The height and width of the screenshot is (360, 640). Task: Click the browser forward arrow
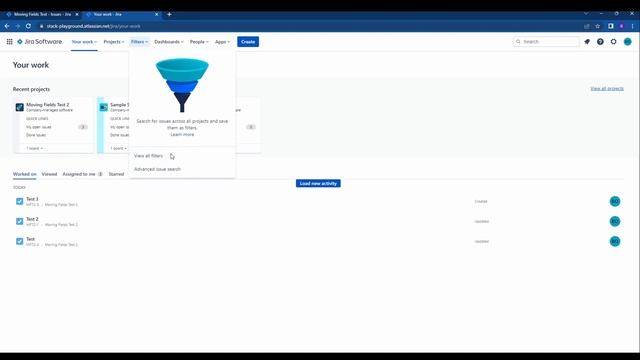coord(18,26)
